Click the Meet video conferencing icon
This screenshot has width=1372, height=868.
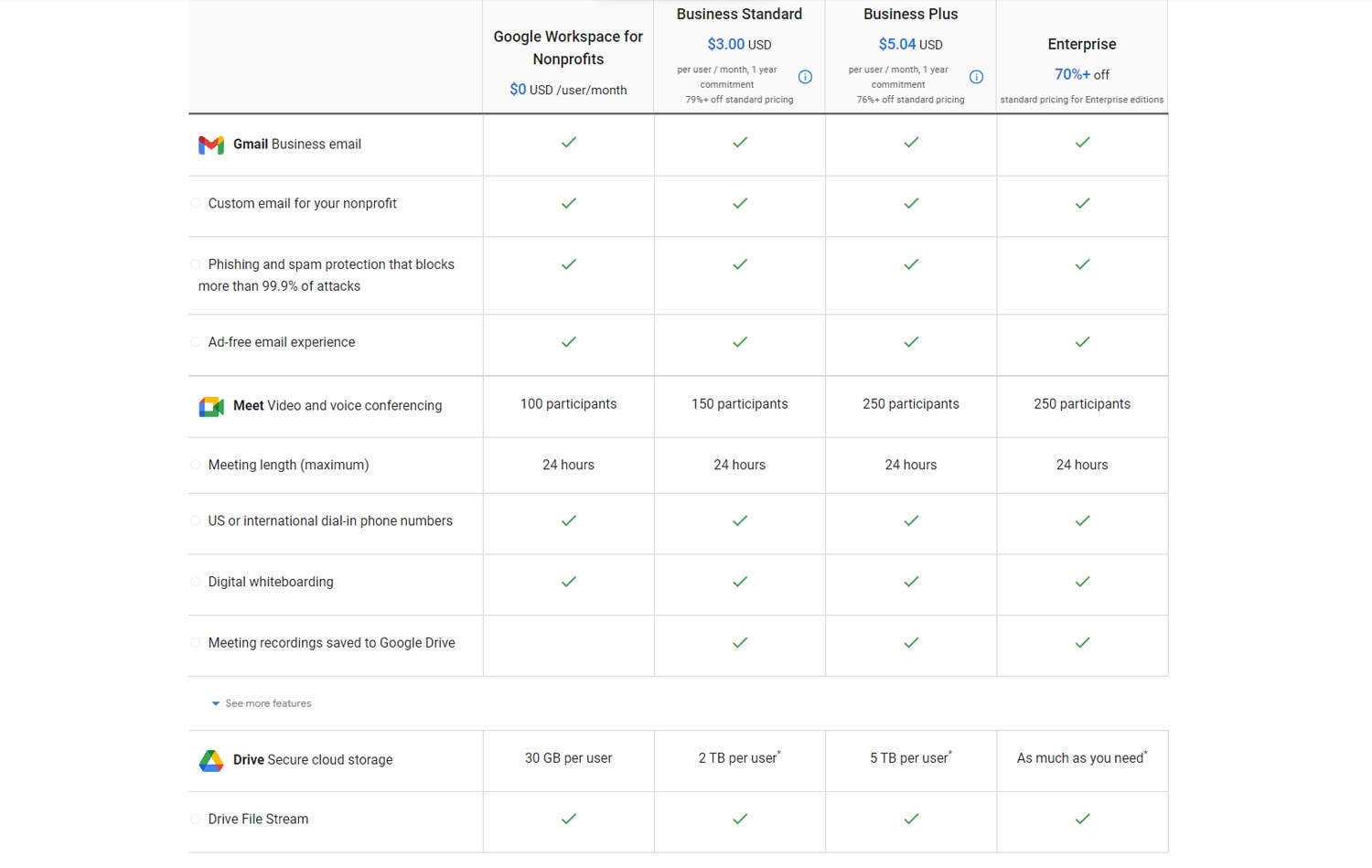pos(211,406)
